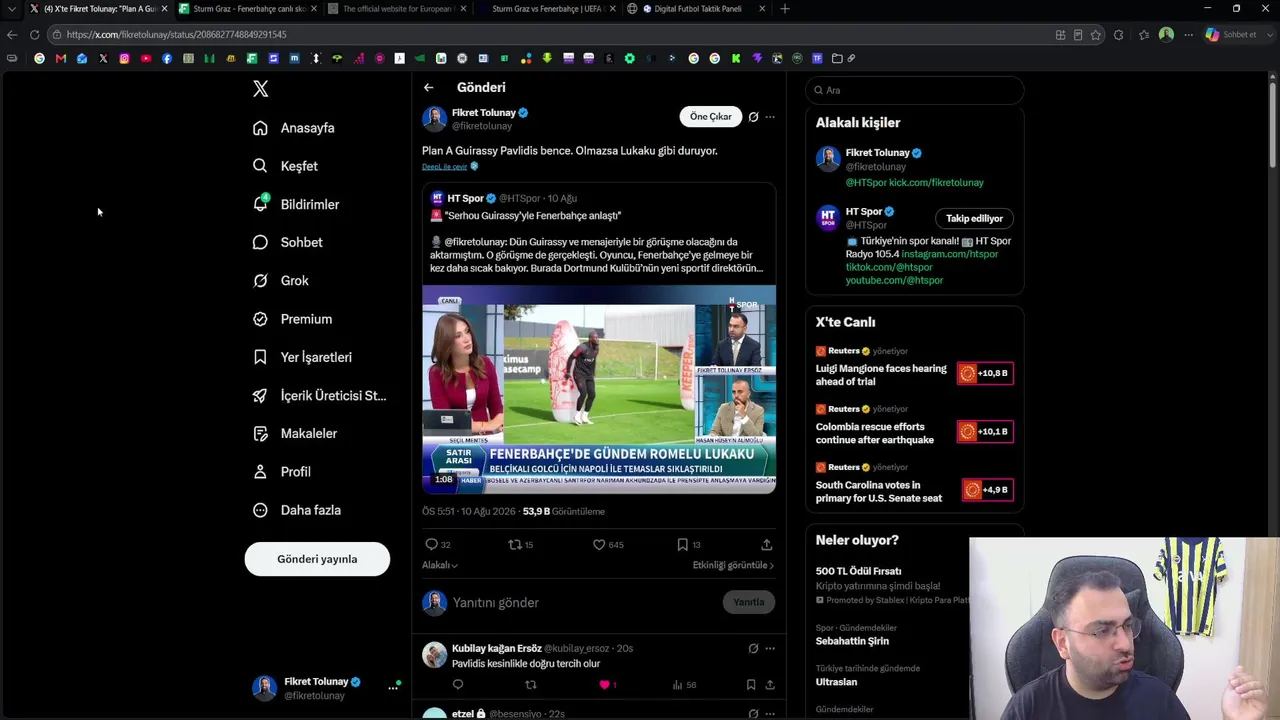Click reply icon showing 32 replies
The height and width of the screenshot is (720, 1280).
click(x=432, y=545)
